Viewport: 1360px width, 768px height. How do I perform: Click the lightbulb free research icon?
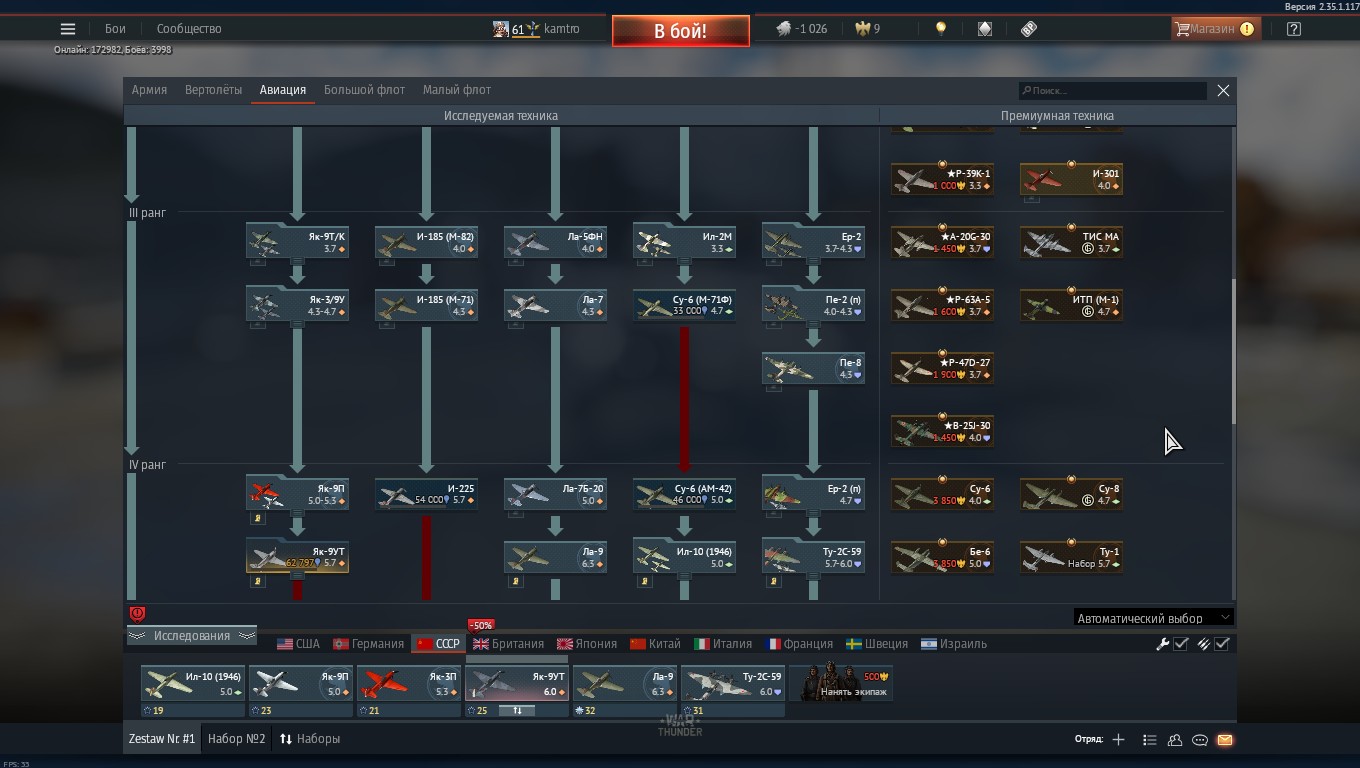pos(940,29)
